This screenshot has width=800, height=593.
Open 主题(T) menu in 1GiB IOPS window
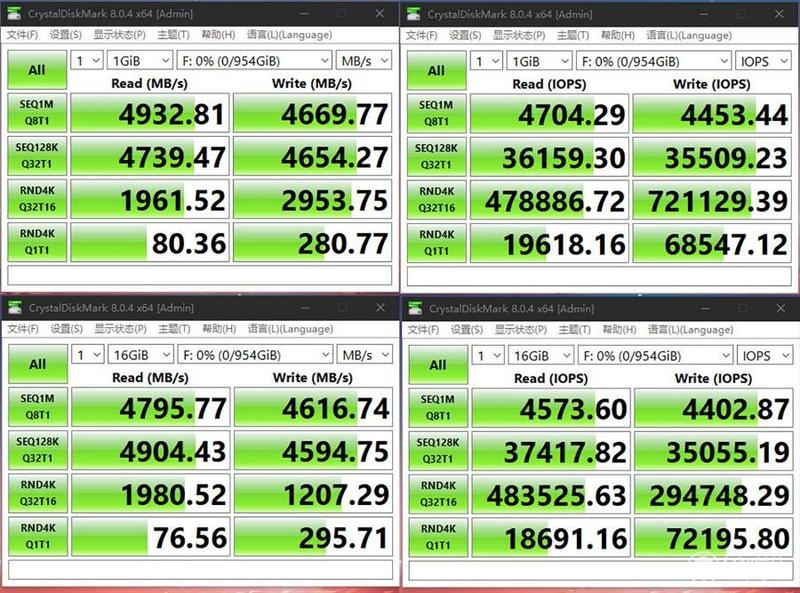572,35
